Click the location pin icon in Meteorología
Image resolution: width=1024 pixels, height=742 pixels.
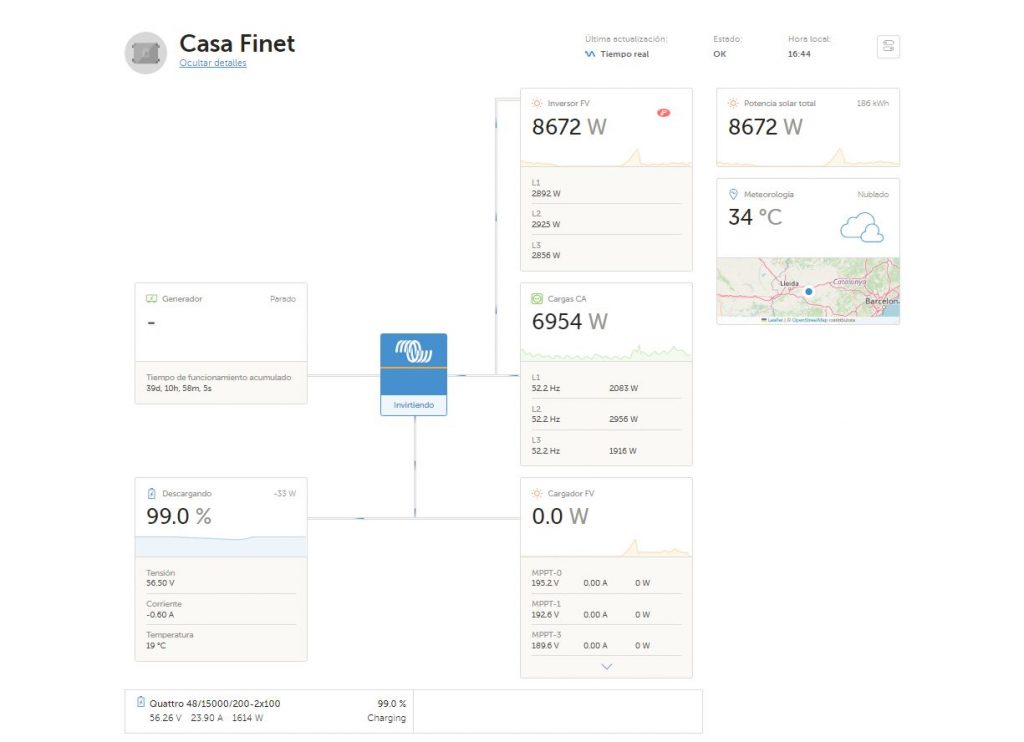click(733, 194)
